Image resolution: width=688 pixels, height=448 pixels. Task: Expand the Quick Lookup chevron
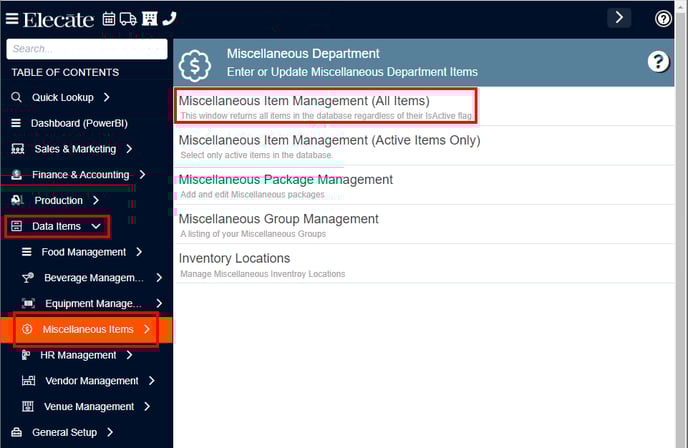pos(107,97)
